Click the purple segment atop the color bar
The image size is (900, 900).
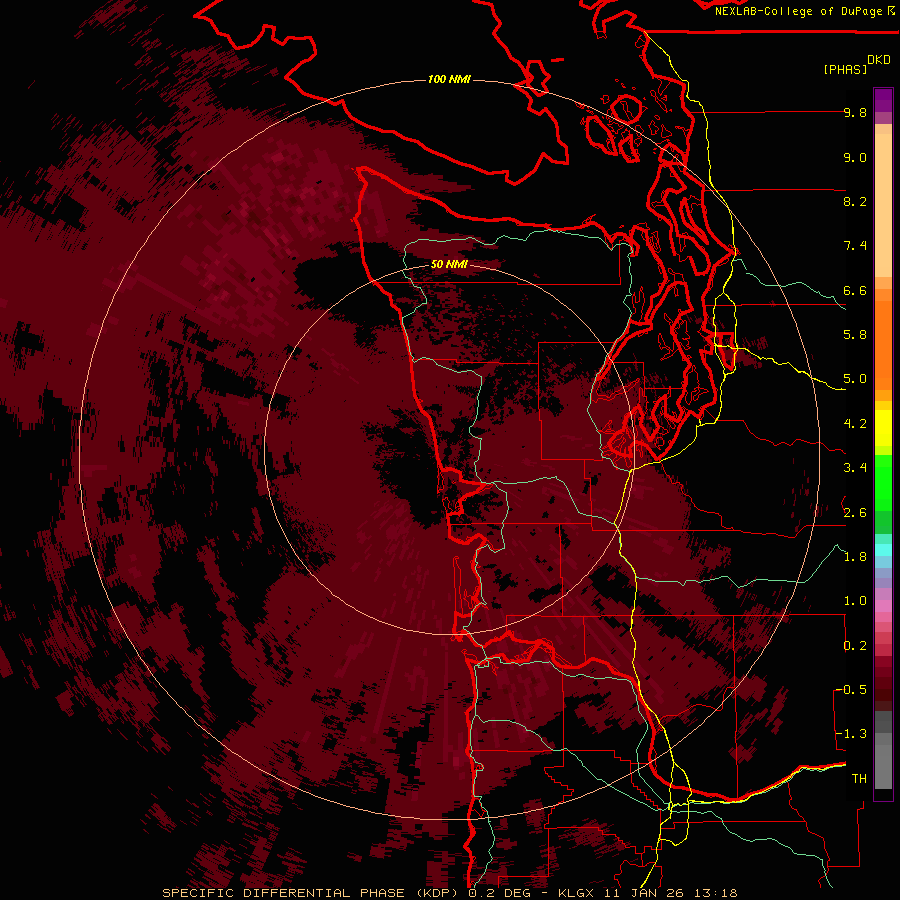pyautogui.click(x=883, y=100)
